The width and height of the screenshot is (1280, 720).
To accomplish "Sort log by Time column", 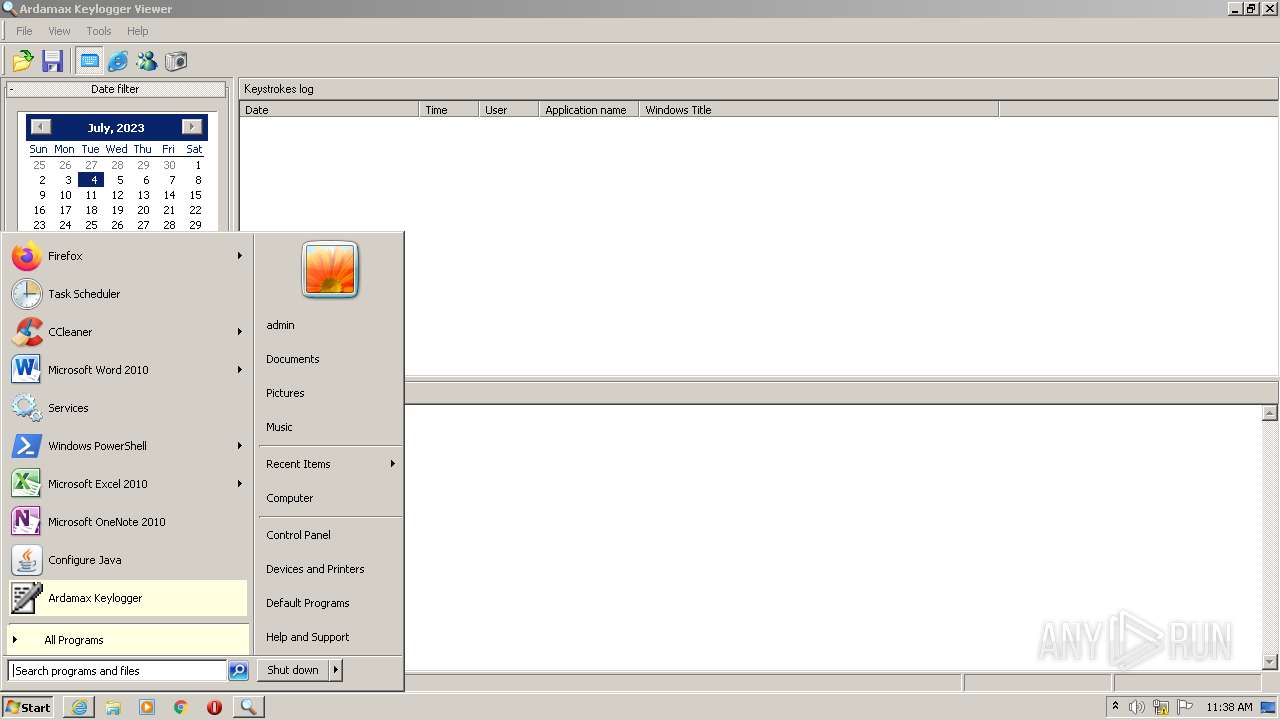I will 448,110.
